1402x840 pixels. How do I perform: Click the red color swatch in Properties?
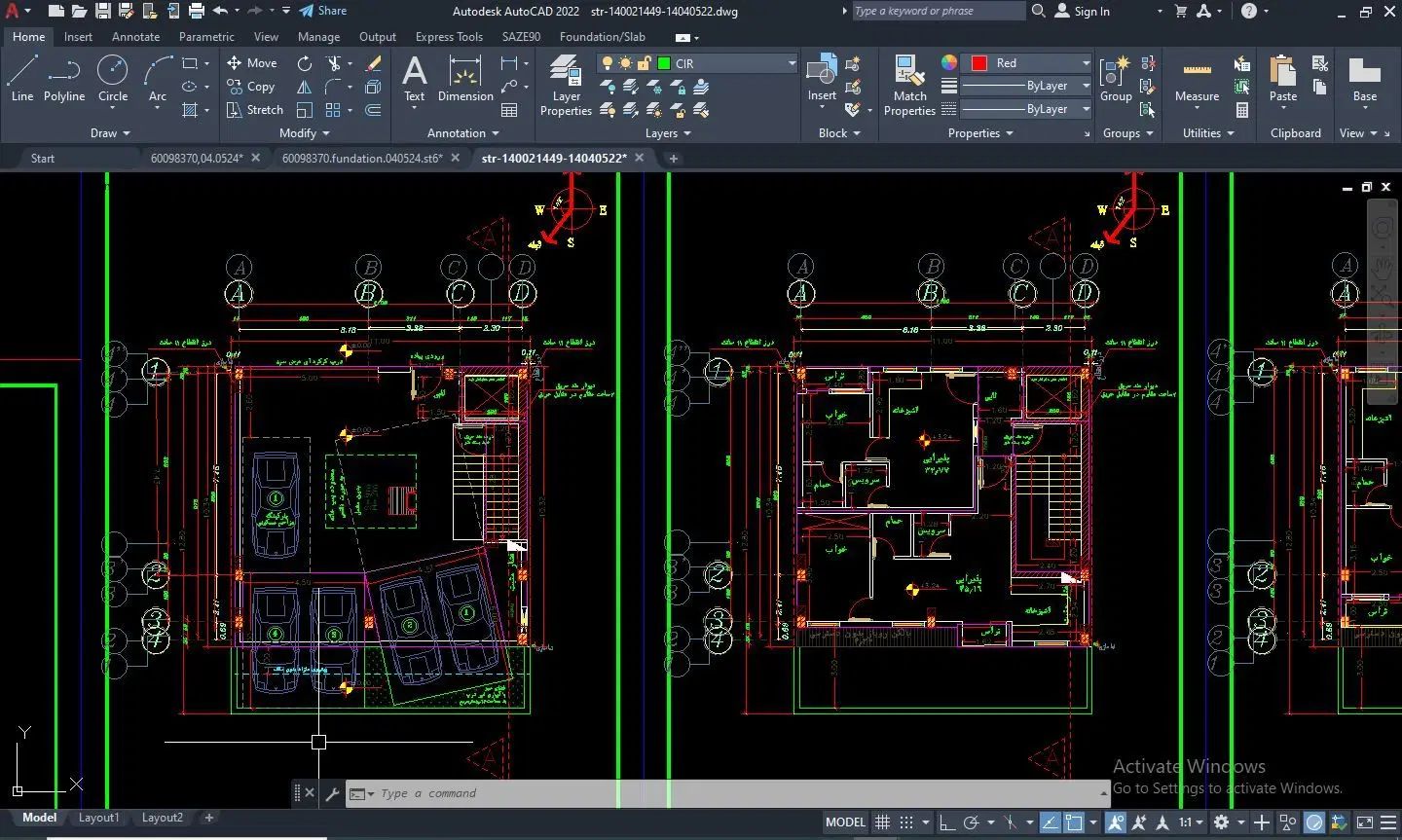click(x=979, y=63)
